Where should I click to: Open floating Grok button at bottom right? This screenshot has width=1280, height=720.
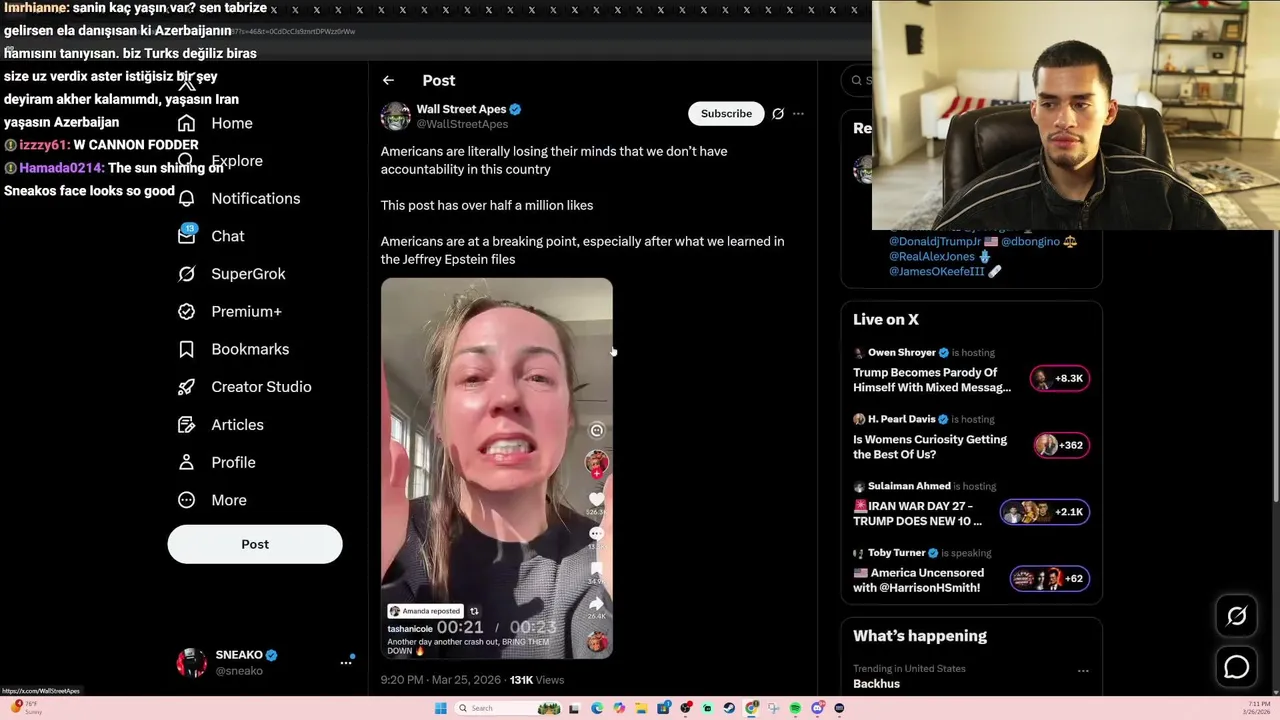click(1237, 616)
